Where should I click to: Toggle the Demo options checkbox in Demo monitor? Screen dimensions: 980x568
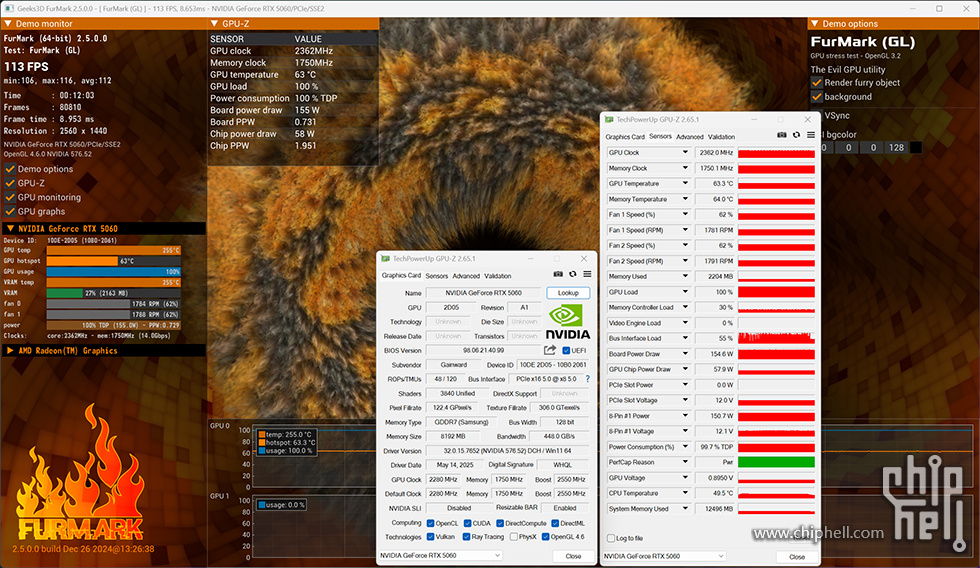tap(10, 169)
